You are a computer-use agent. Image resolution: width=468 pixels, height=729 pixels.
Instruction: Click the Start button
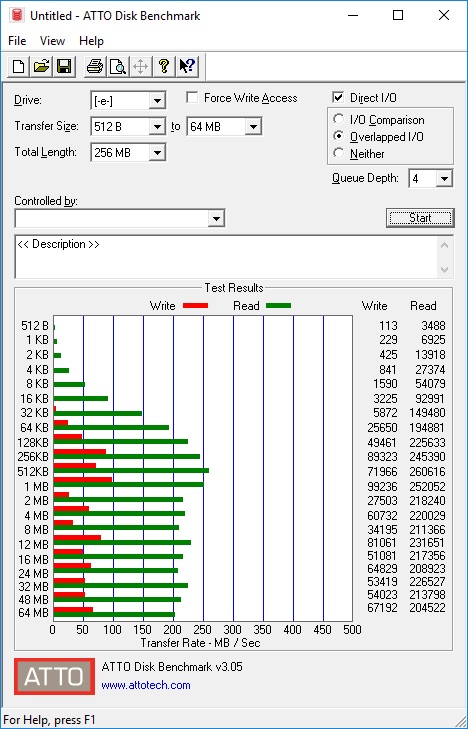[x=420, y=218]
